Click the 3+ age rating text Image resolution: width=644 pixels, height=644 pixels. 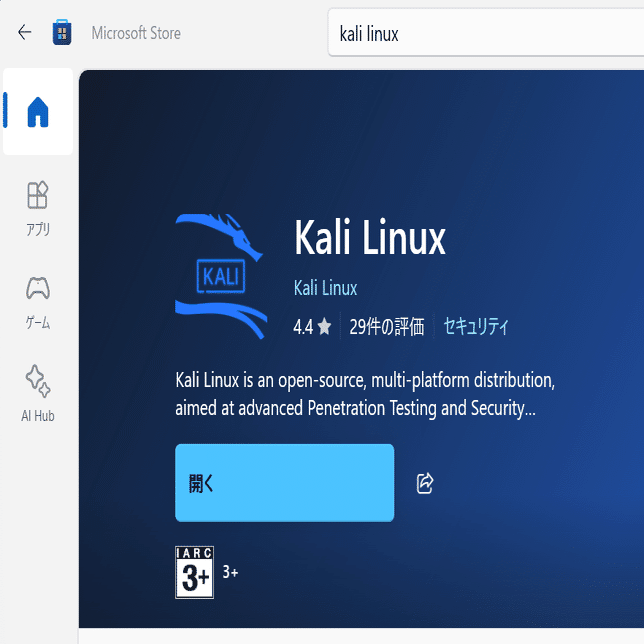click(x=230, y=572)
